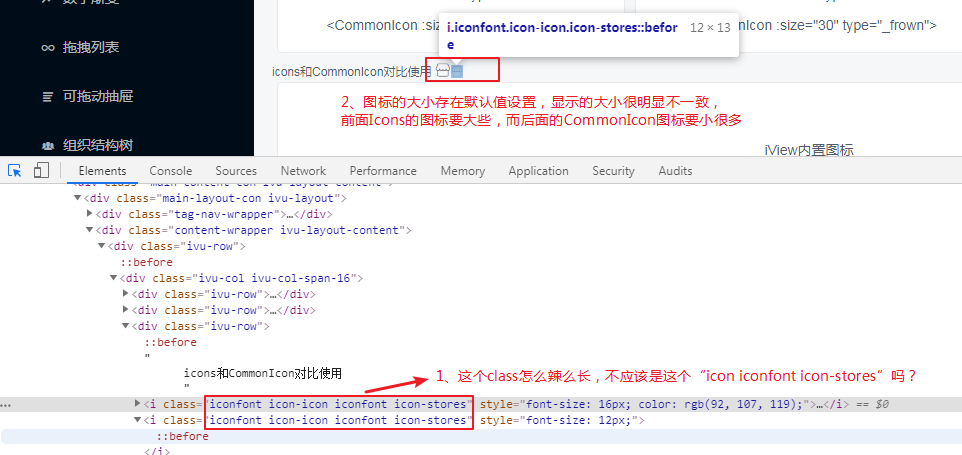
Task: Click the page heading icons和CommonIcon对比使用
Action: (352, 72)
